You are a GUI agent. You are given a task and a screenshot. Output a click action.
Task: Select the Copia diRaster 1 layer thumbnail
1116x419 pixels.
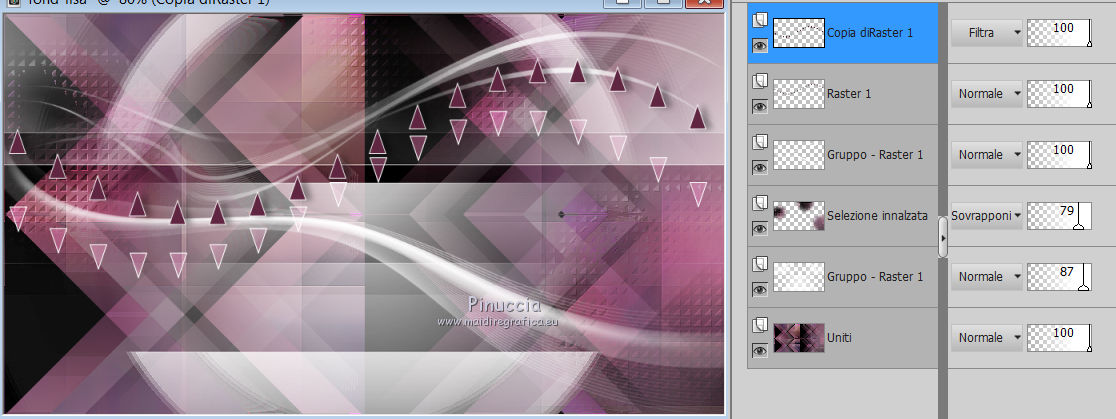(799, 33)
